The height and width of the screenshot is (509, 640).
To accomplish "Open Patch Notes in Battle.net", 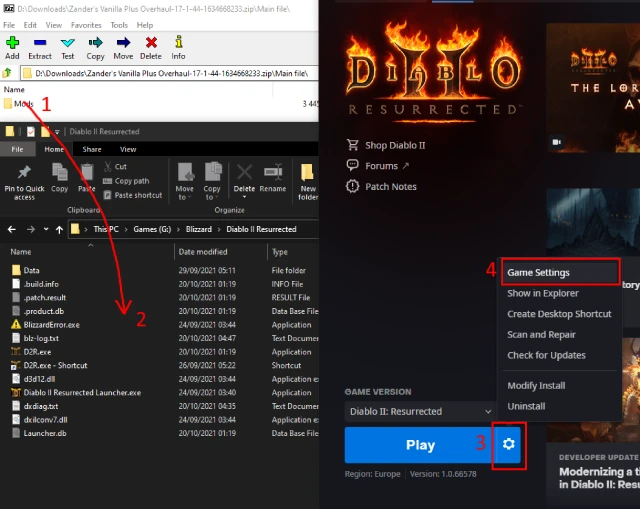I will click(382, 187).
